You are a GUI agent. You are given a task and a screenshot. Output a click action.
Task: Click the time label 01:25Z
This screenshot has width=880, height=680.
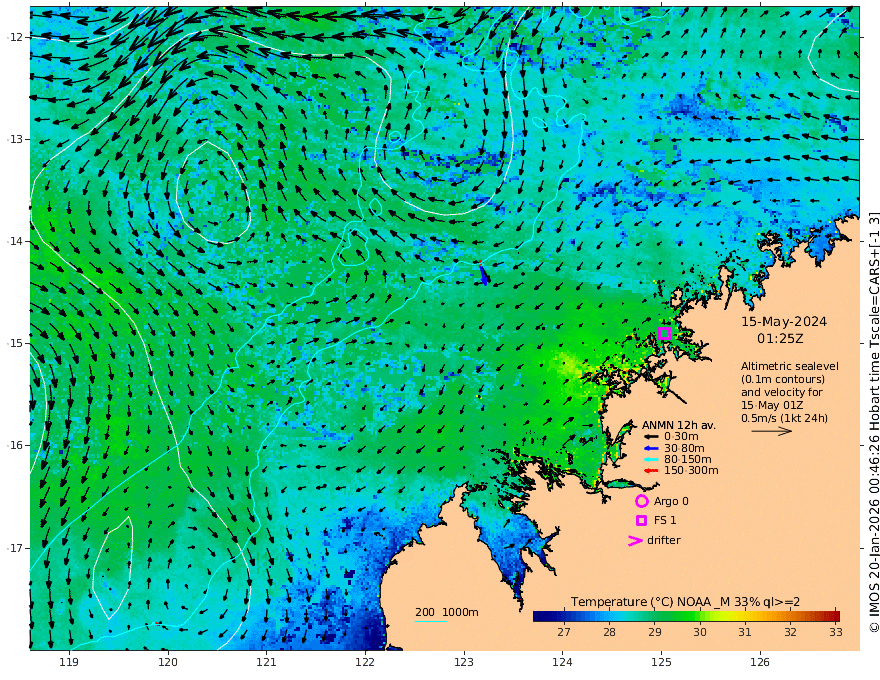click(780, 338)
